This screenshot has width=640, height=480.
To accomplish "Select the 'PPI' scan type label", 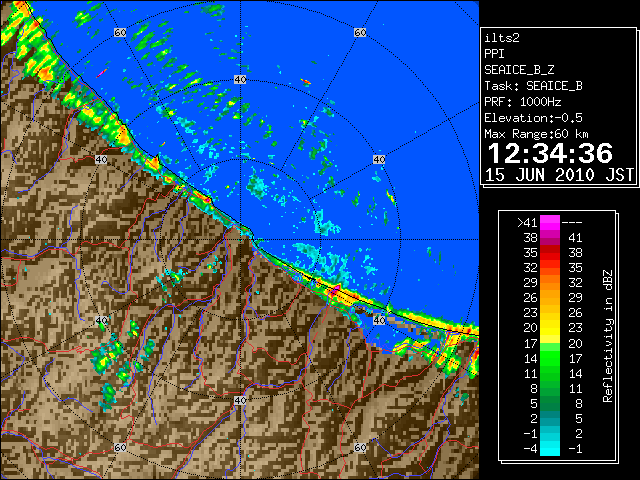I will pyautogui.click(x=494, y=54).
